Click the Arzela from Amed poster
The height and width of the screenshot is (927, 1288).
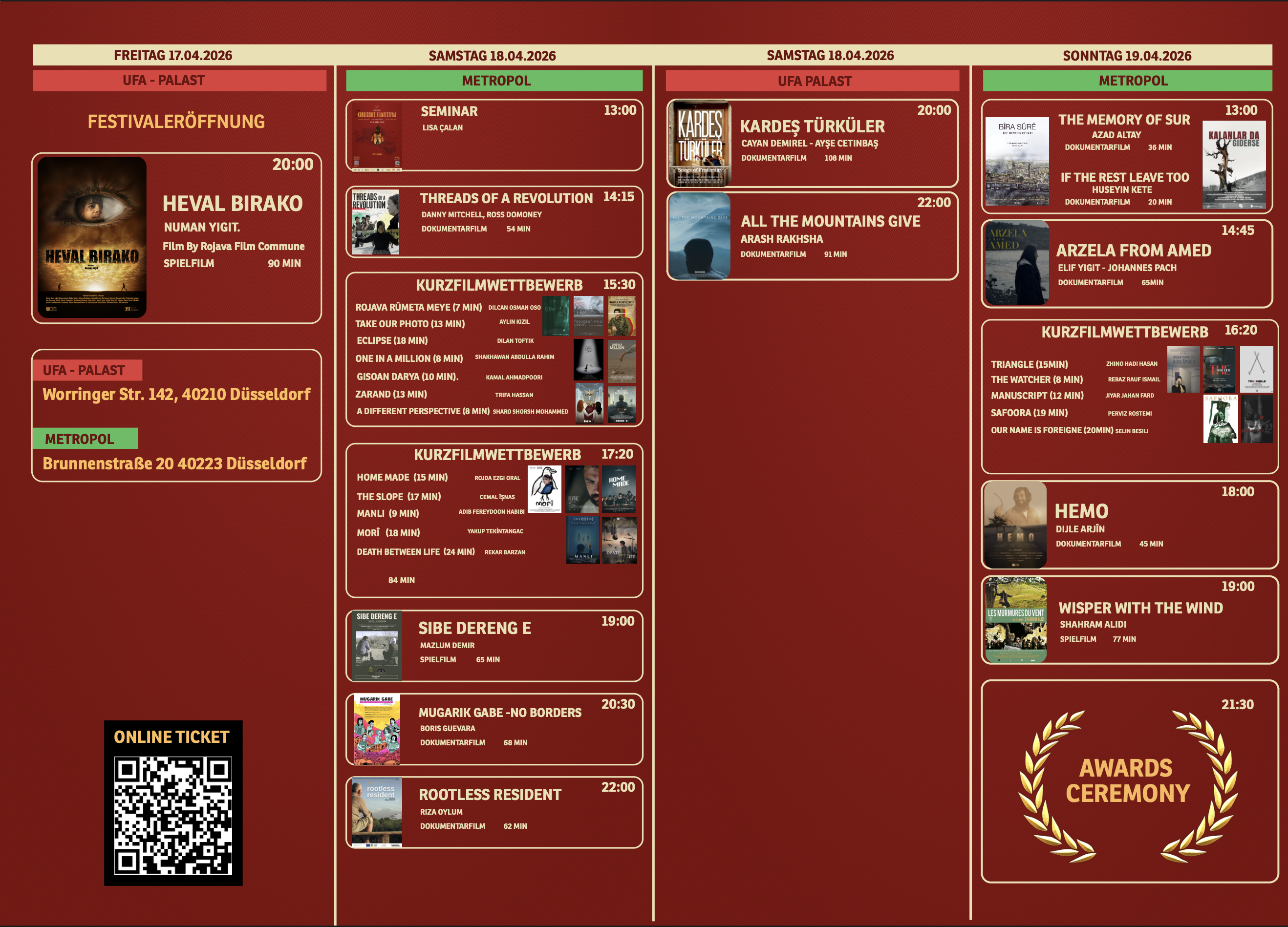[x=1016, y=263]
